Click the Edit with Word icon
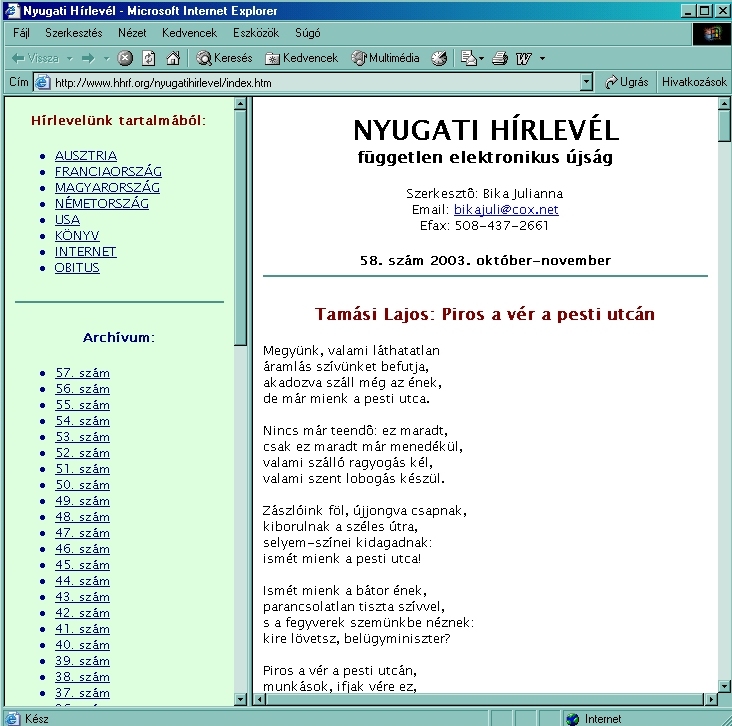The image size is (732, 726). pyautogui.click(x=524, y=58)
